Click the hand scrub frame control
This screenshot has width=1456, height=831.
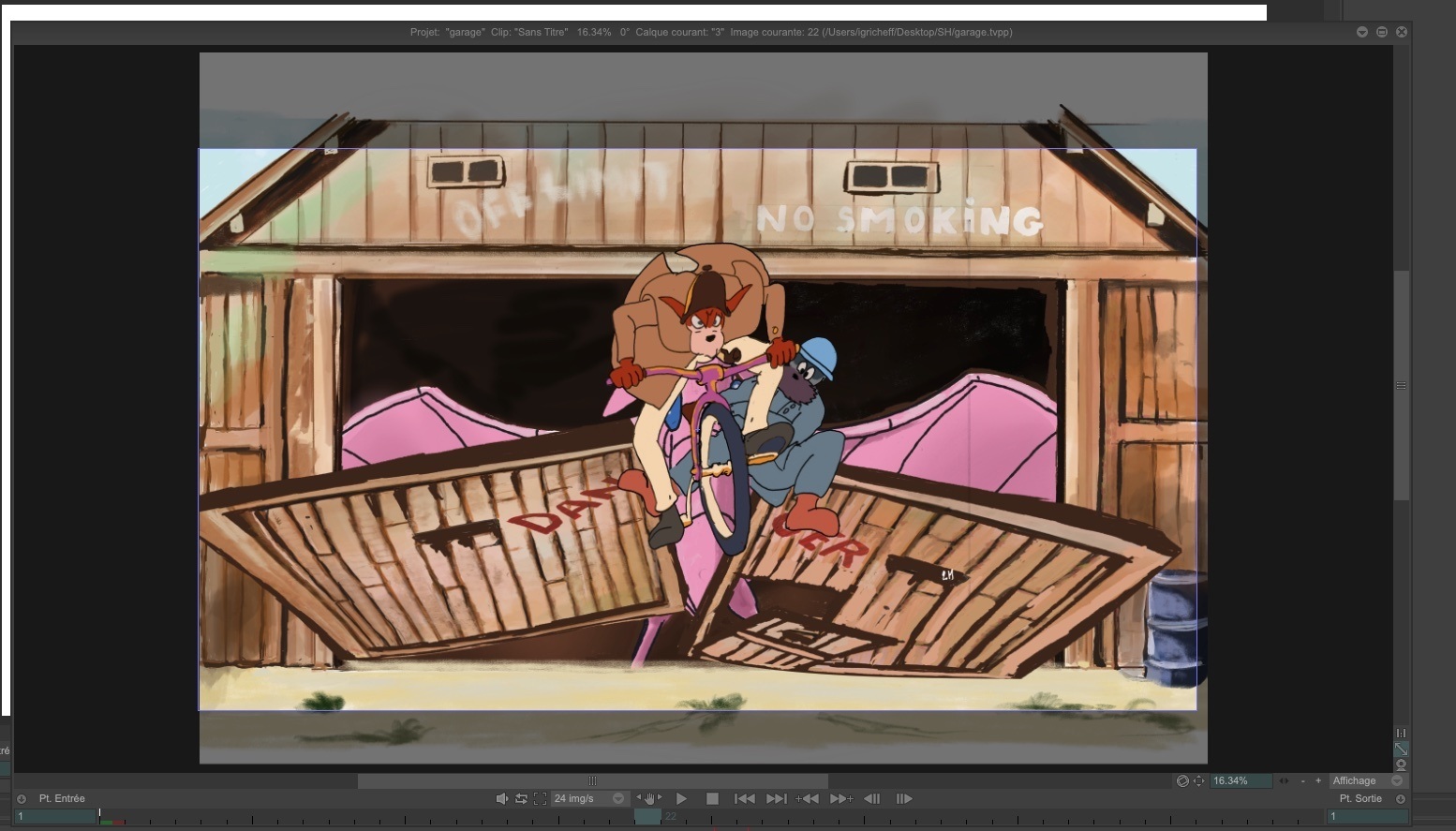coord(648,799)
